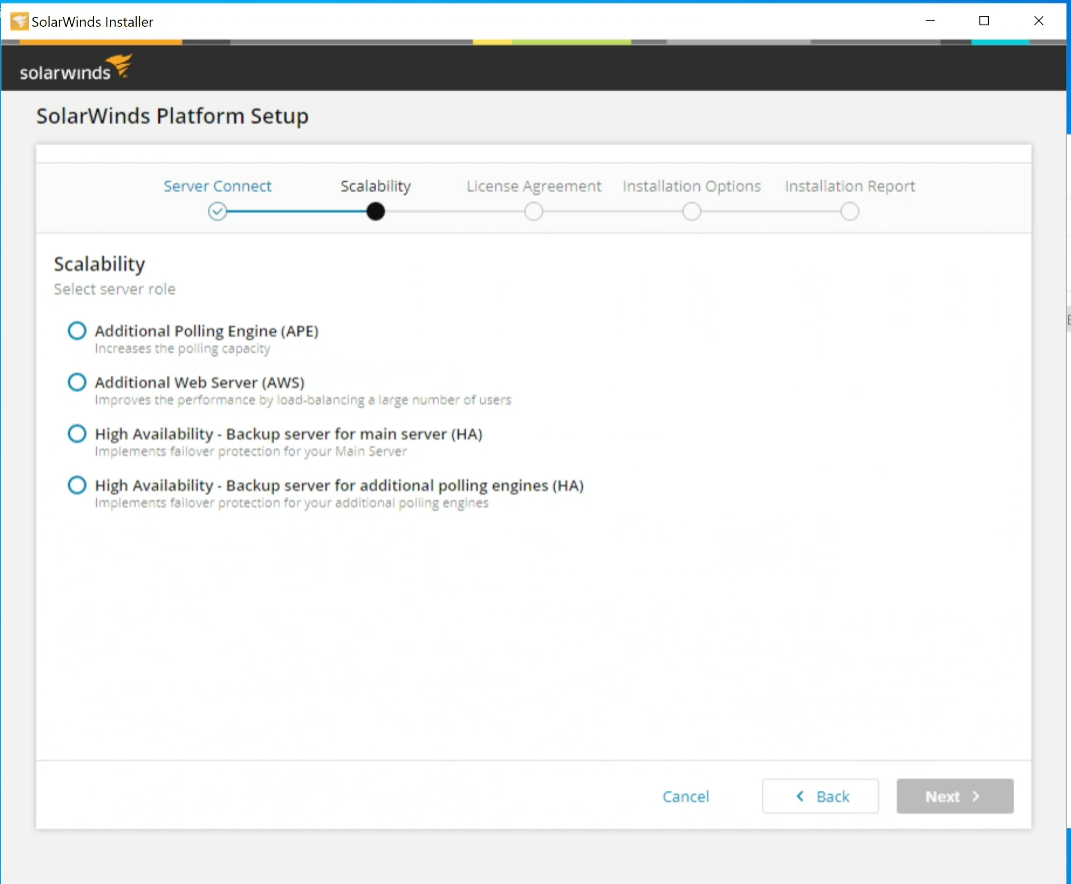Click 'Increases the polling capacity' description
1071x884 pixels.
(182, 349)
